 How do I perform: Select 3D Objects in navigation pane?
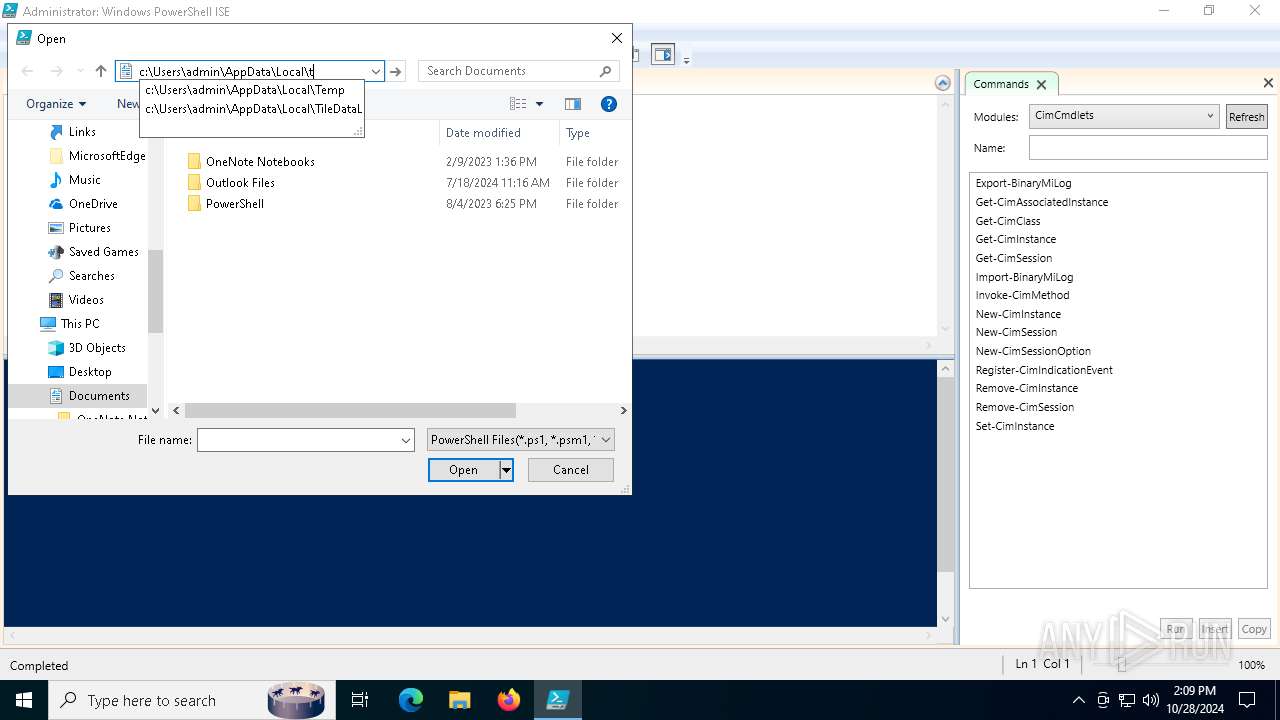(97, 348)
